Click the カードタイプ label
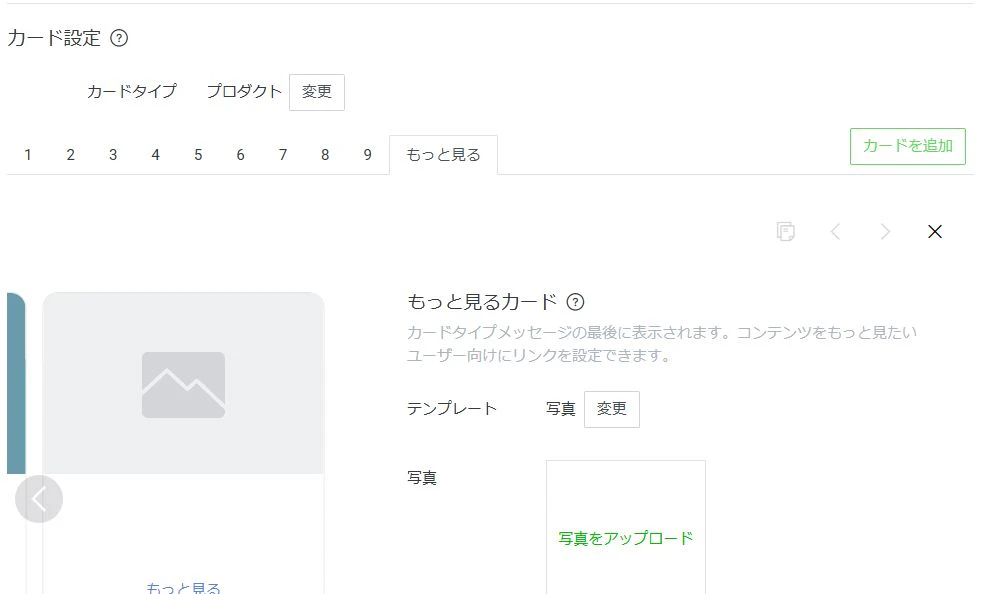988x594 pixels. (x=132, y=92)
